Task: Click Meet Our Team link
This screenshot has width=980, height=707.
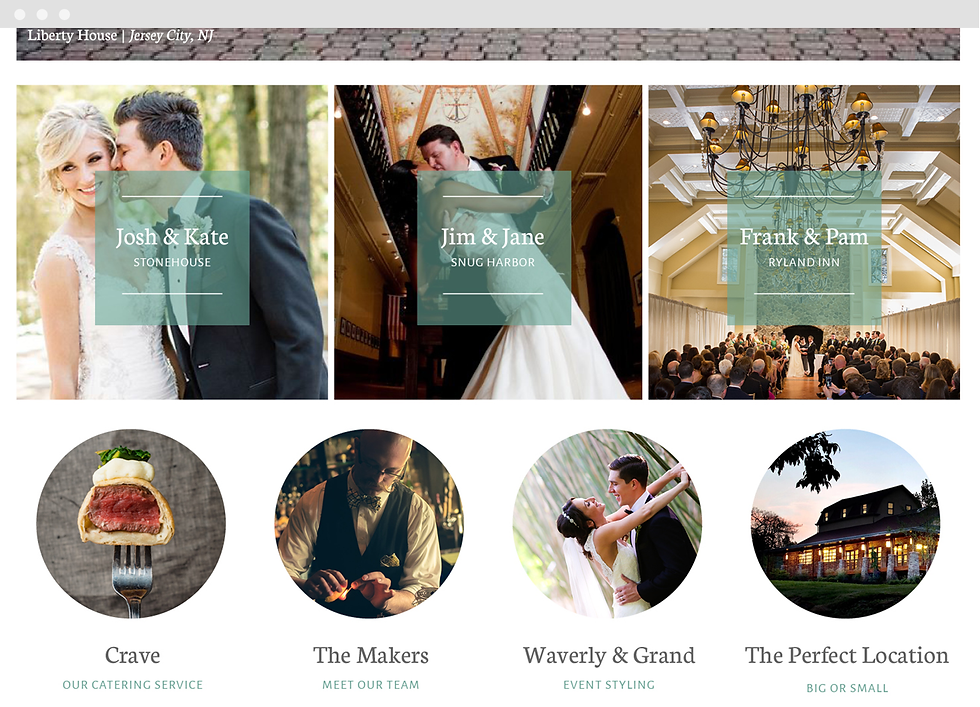Action: click(371, 685)
